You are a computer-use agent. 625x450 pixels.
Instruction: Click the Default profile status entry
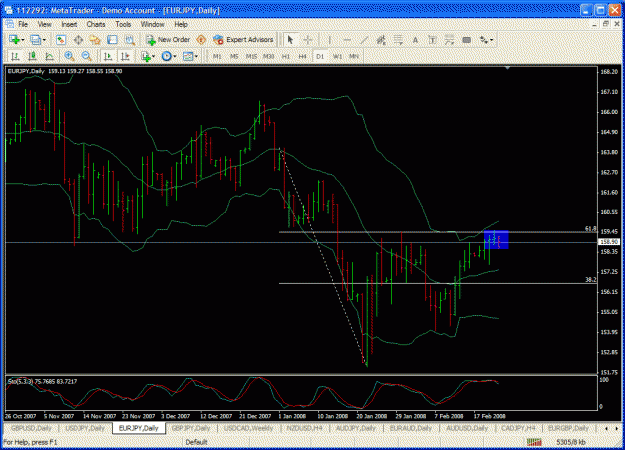[197, 442]
